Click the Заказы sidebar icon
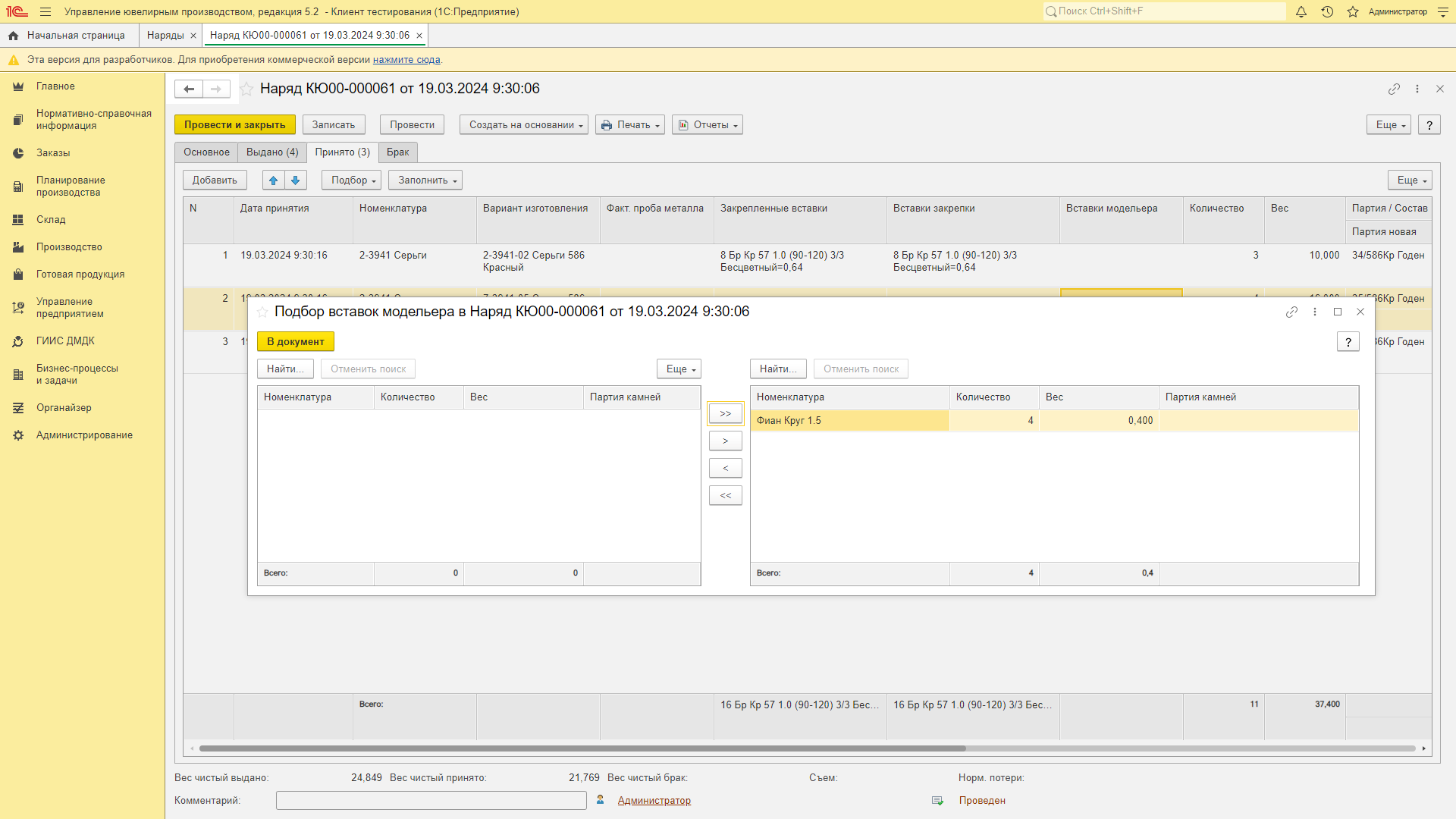This screenshot has height=819, width=1456. coord(18,153)
